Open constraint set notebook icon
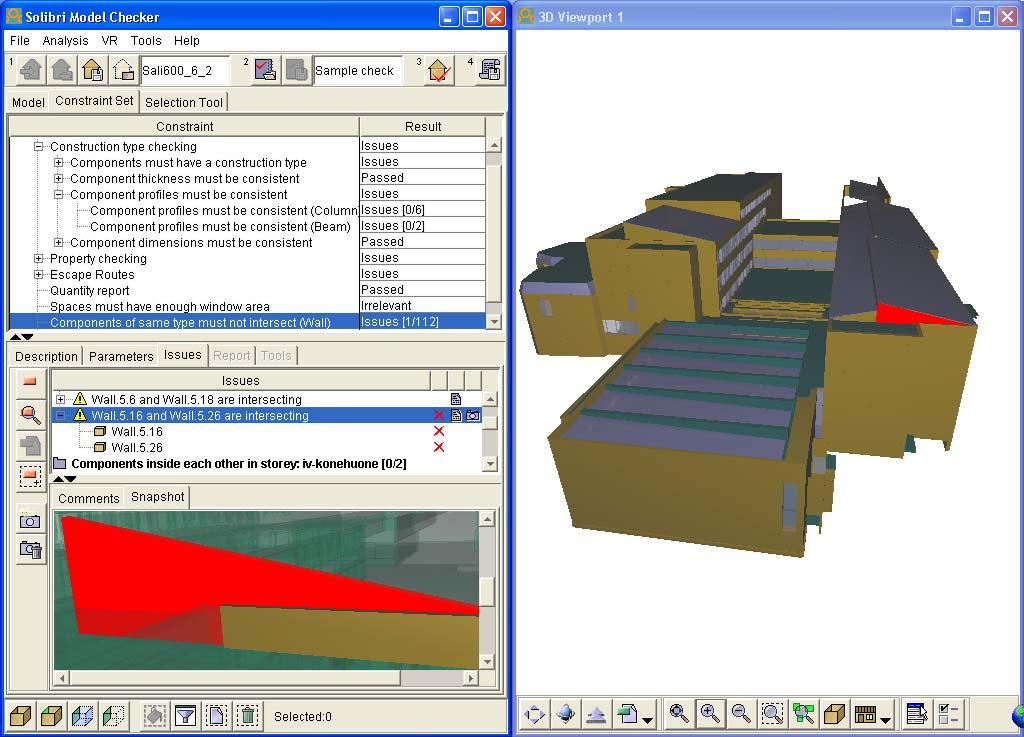The width and height of the screenshot is (1024, 737). (265, 70)
